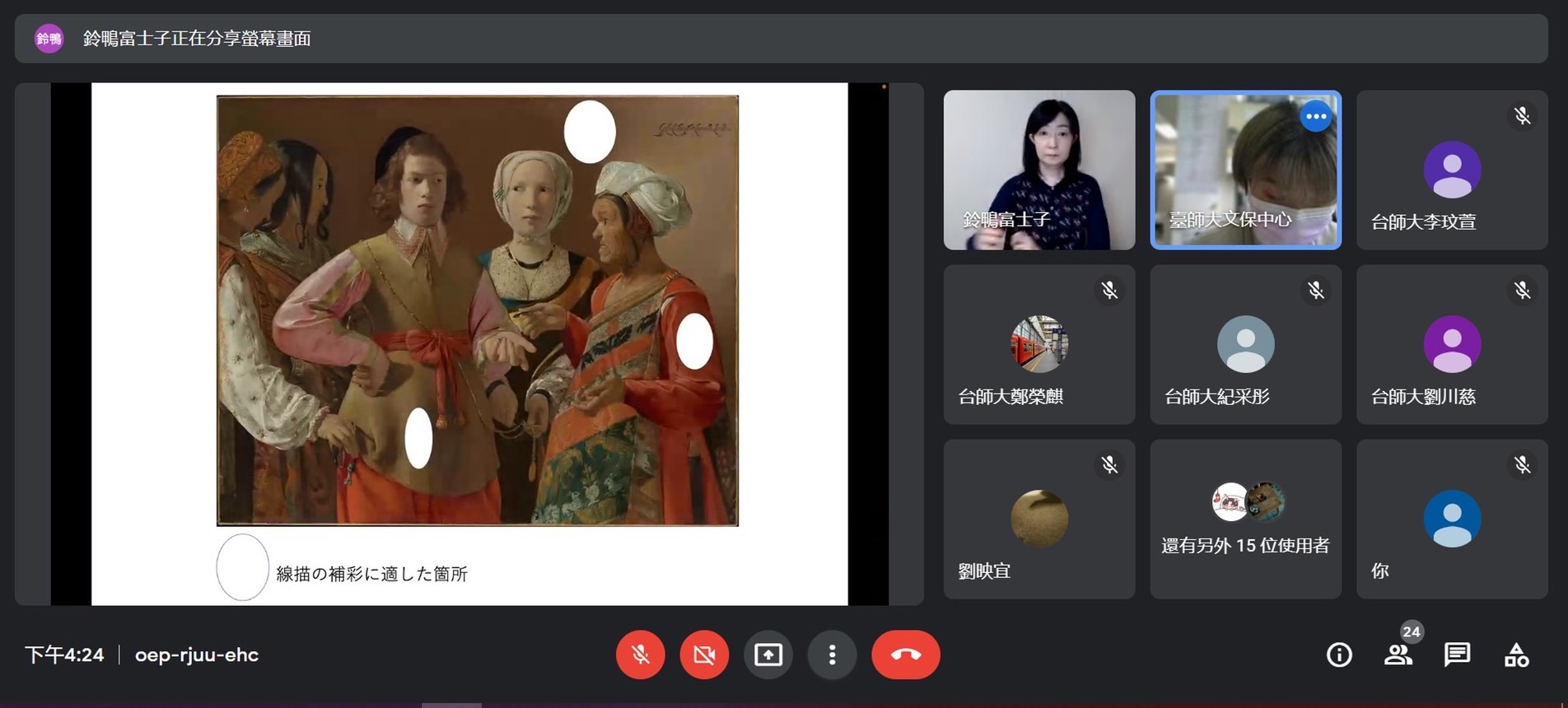1568x708 pixels.
Task: Click muted mic icon on 台師大李玟萱 tile
Action: (x=1522, y=116)
